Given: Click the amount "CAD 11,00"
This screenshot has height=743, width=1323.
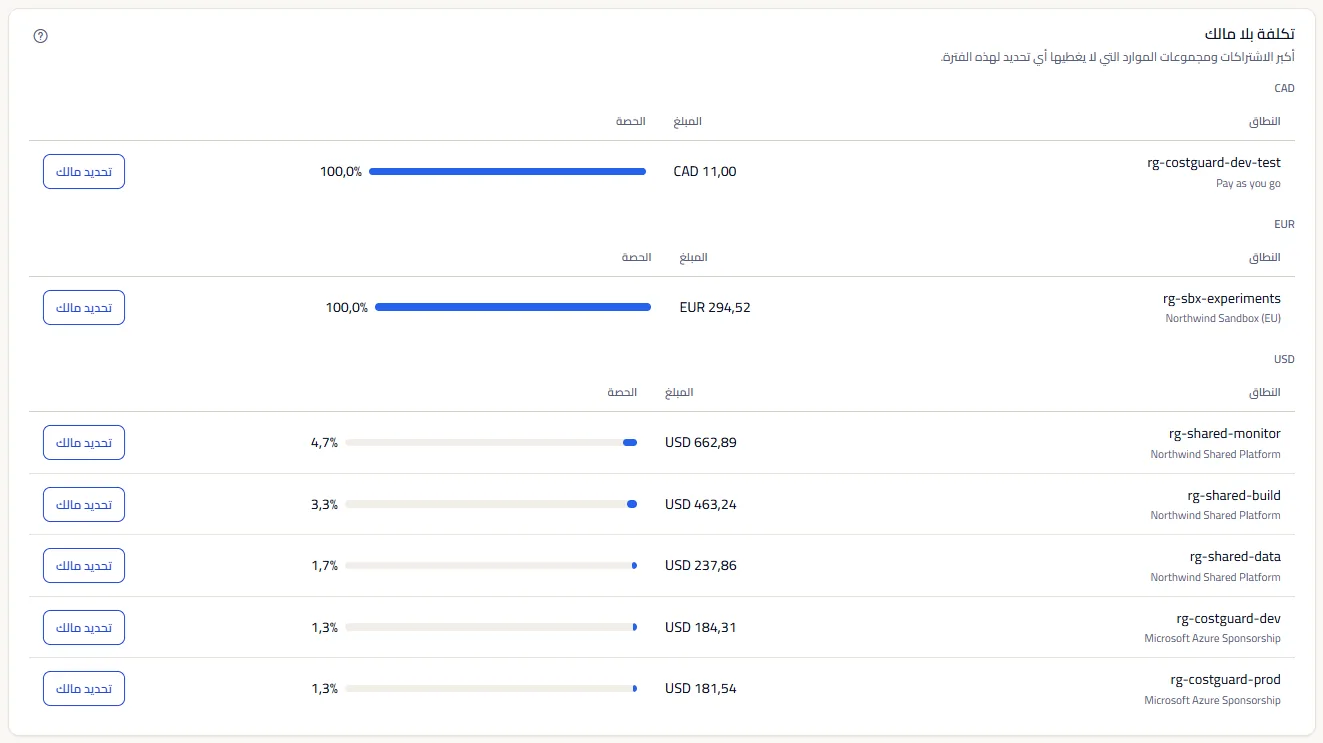Looking at the screenshot, I should 705,172.
